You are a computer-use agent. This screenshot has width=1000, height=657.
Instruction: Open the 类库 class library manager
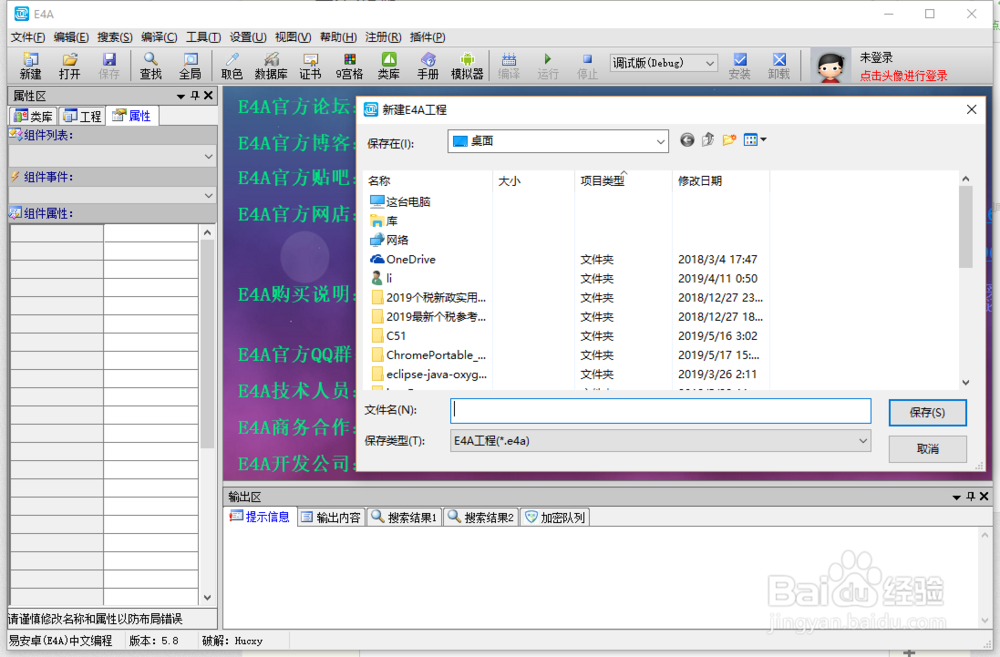388,65
